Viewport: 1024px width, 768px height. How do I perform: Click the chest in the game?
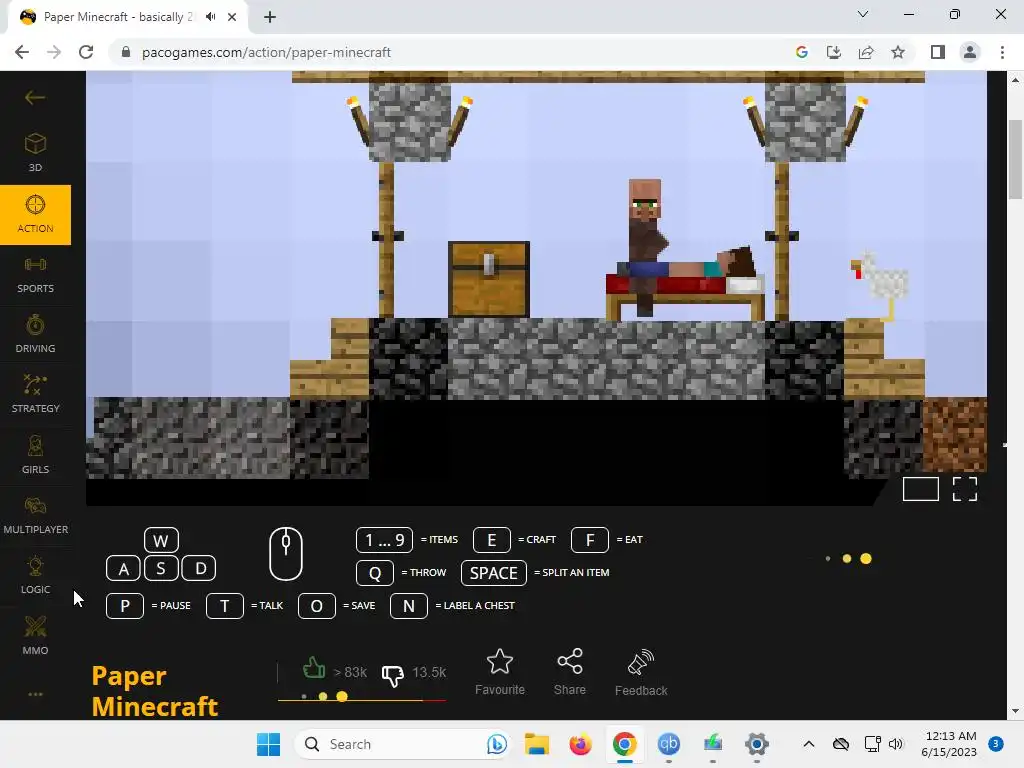[488, 280]
